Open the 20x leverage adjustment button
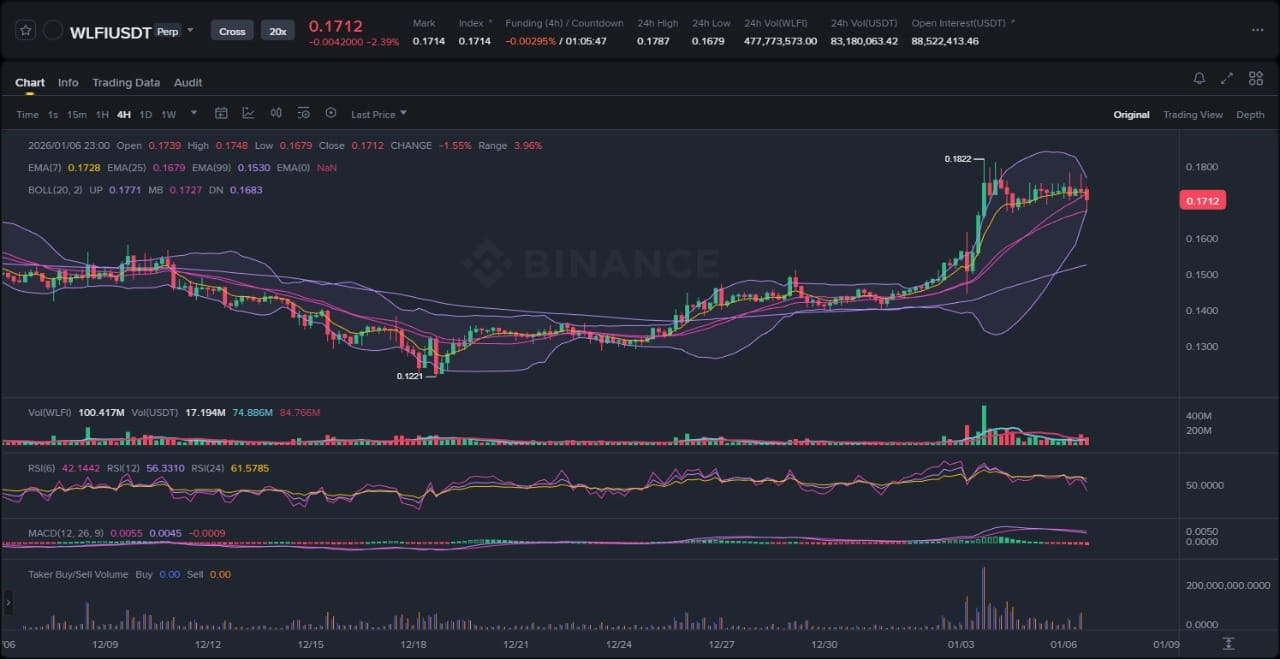The image size is (1280, 659). tap(277, 31)
